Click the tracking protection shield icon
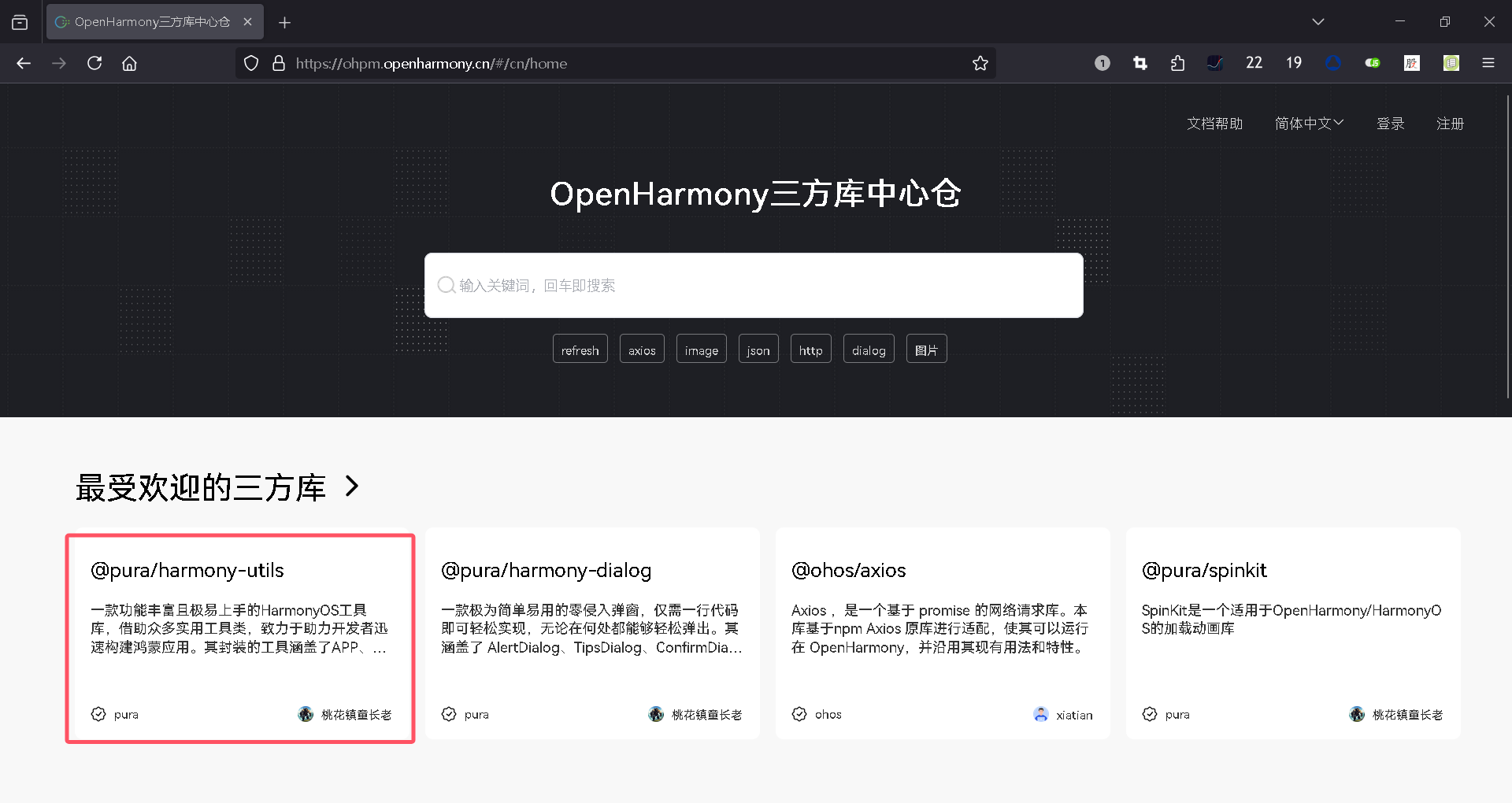The height and width of the screenshot is (803, 1512). point(250,63)
